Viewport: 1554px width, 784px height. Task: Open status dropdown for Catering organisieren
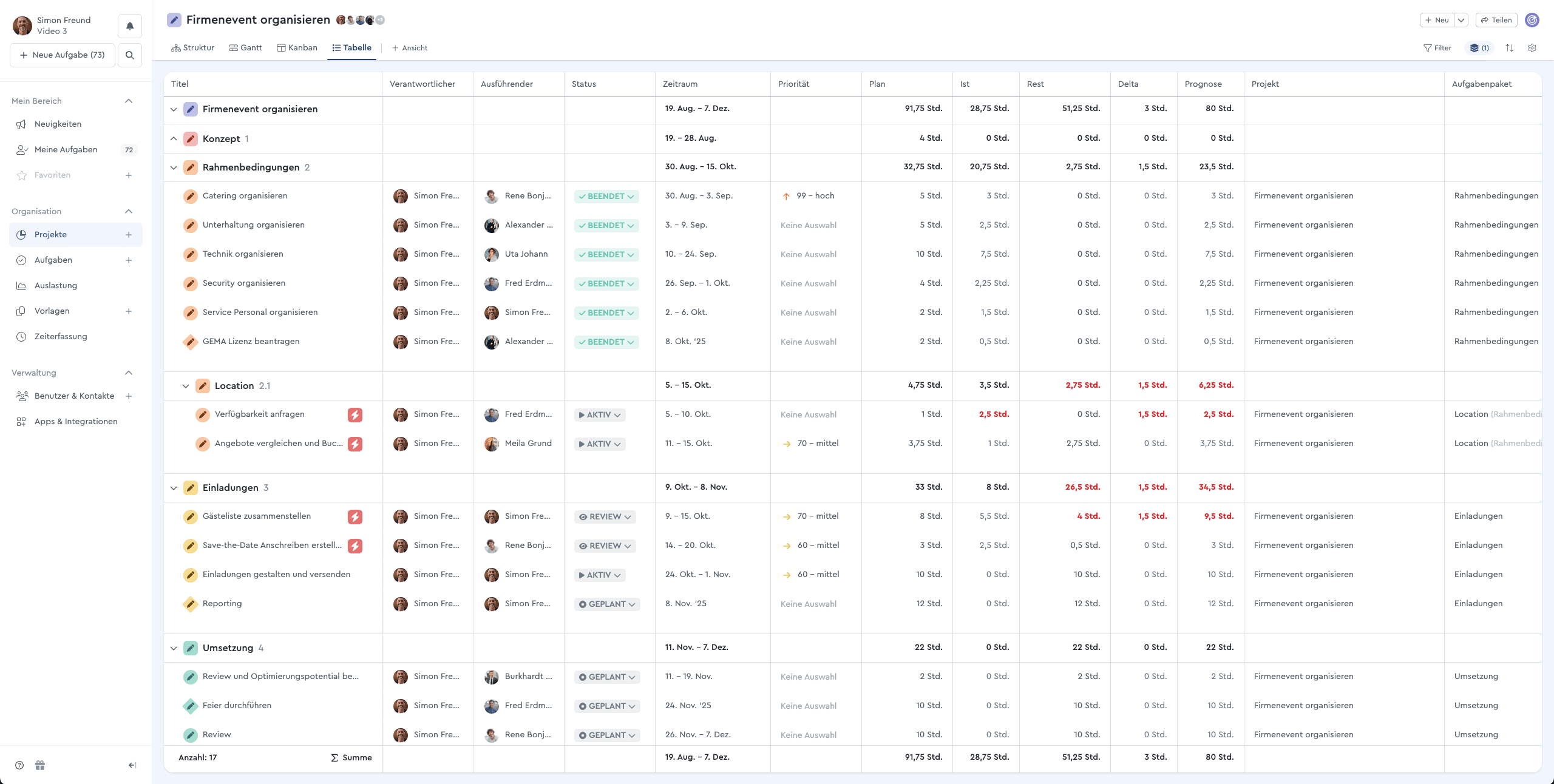click(x=632, y=196)
